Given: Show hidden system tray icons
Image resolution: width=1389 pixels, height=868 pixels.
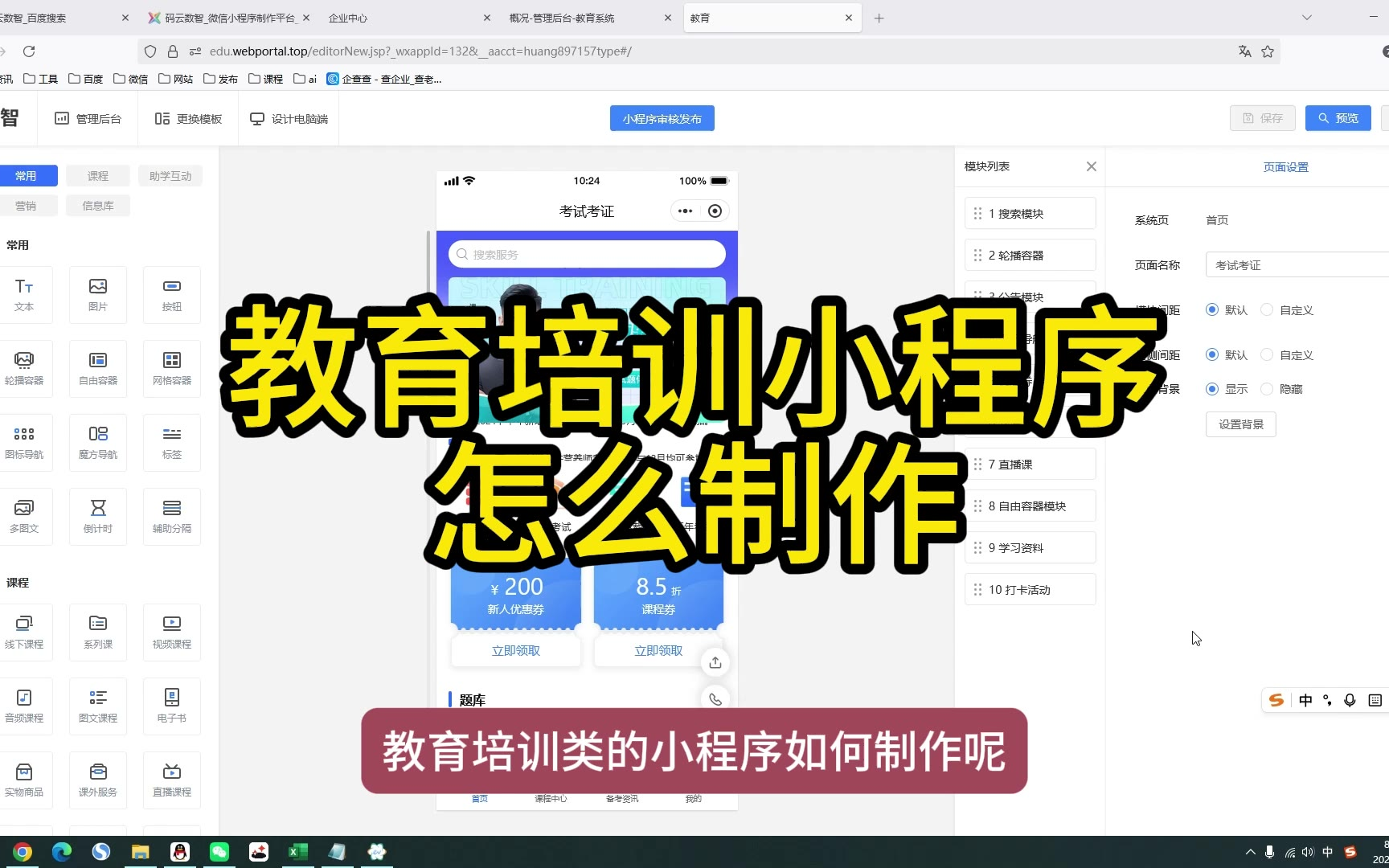Looking at the screenshot, I should point(1250,852).
